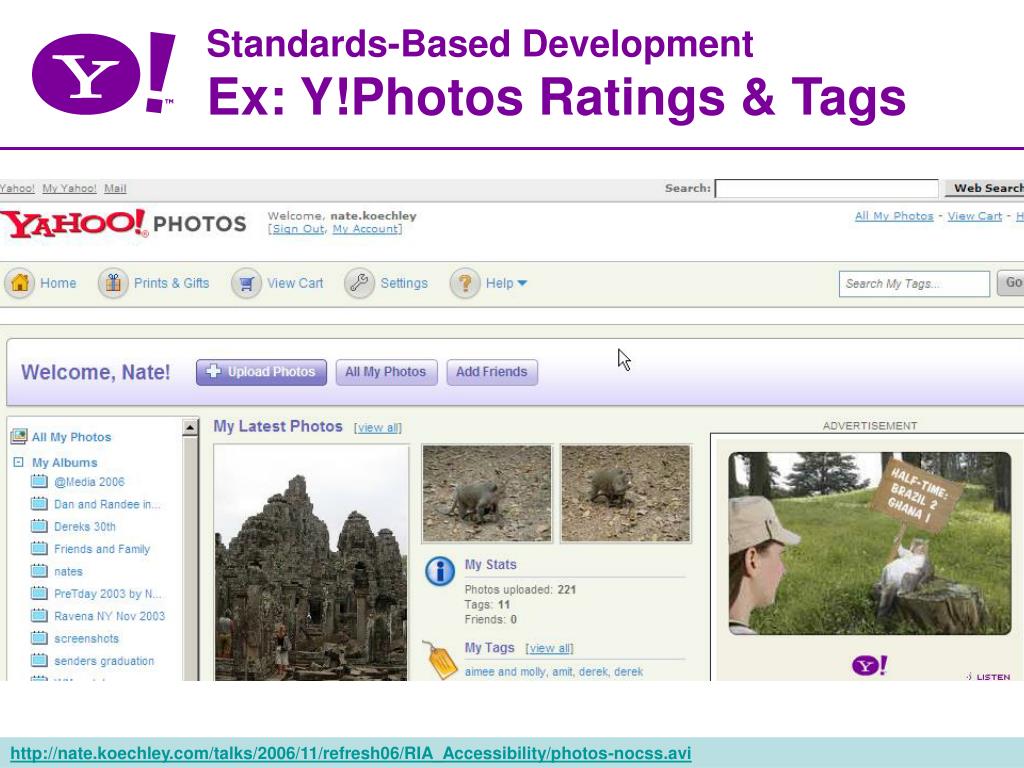Click the Yahoo! link in top bar
Screen dimensions: 1024x768
17,188
